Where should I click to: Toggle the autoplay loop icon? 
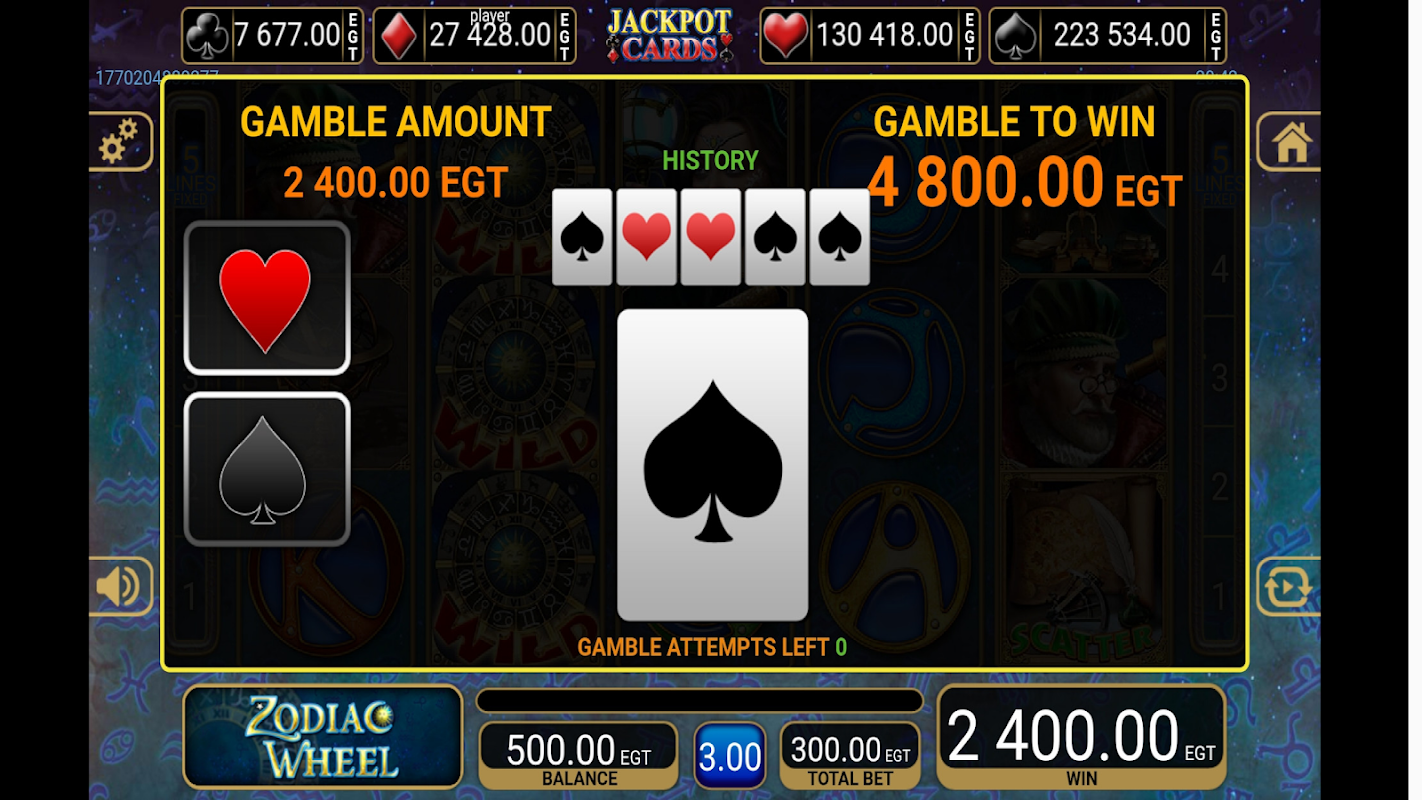1289,587
